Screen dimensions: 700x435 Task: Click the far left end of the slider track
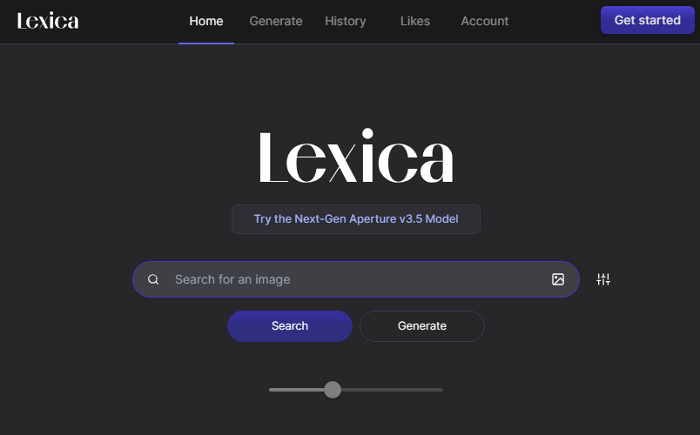coord(271,390)
